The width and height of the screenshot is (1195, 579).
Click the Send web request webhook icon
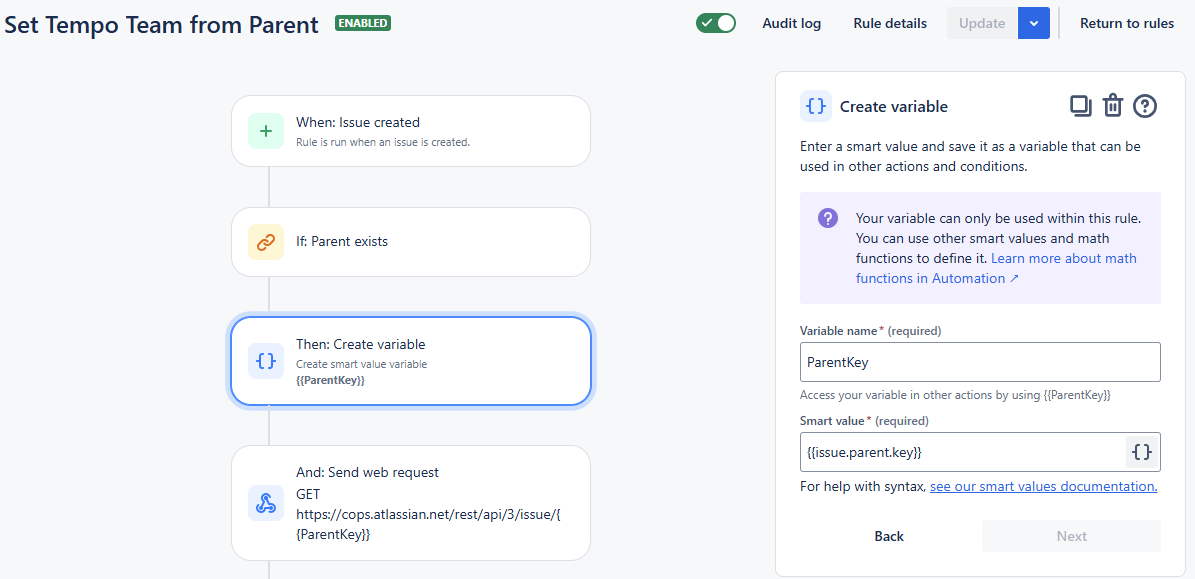pyautogui.click(x=265, y=503)
